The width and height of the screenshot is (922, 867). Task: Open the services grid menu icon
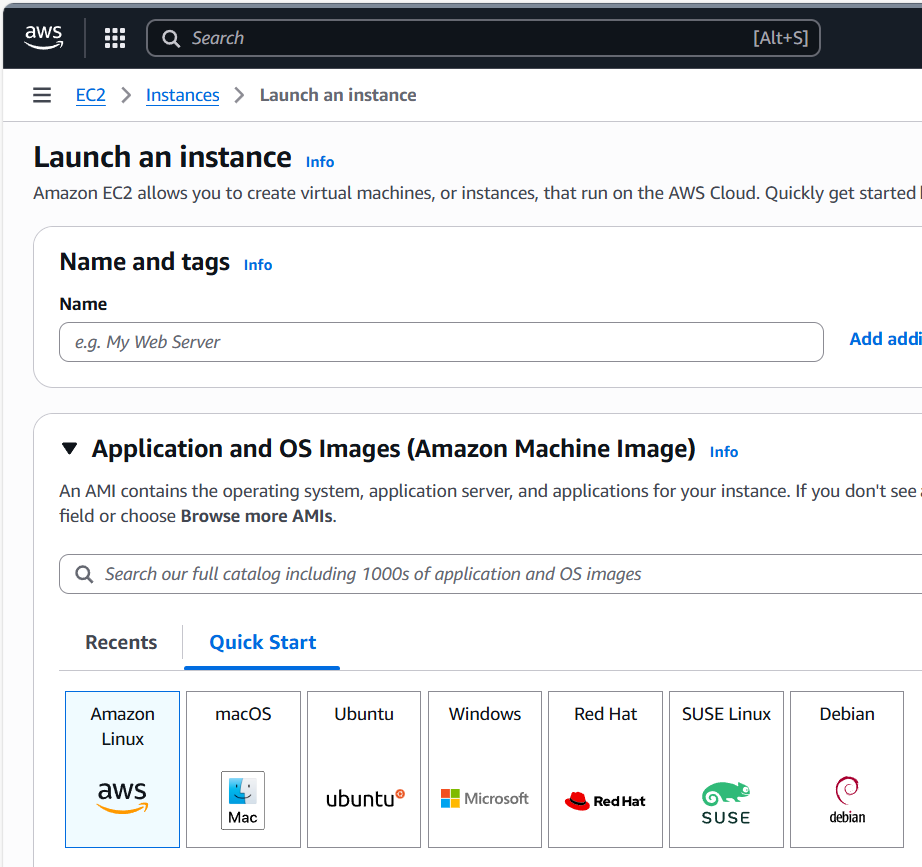[x=115, y=38]
